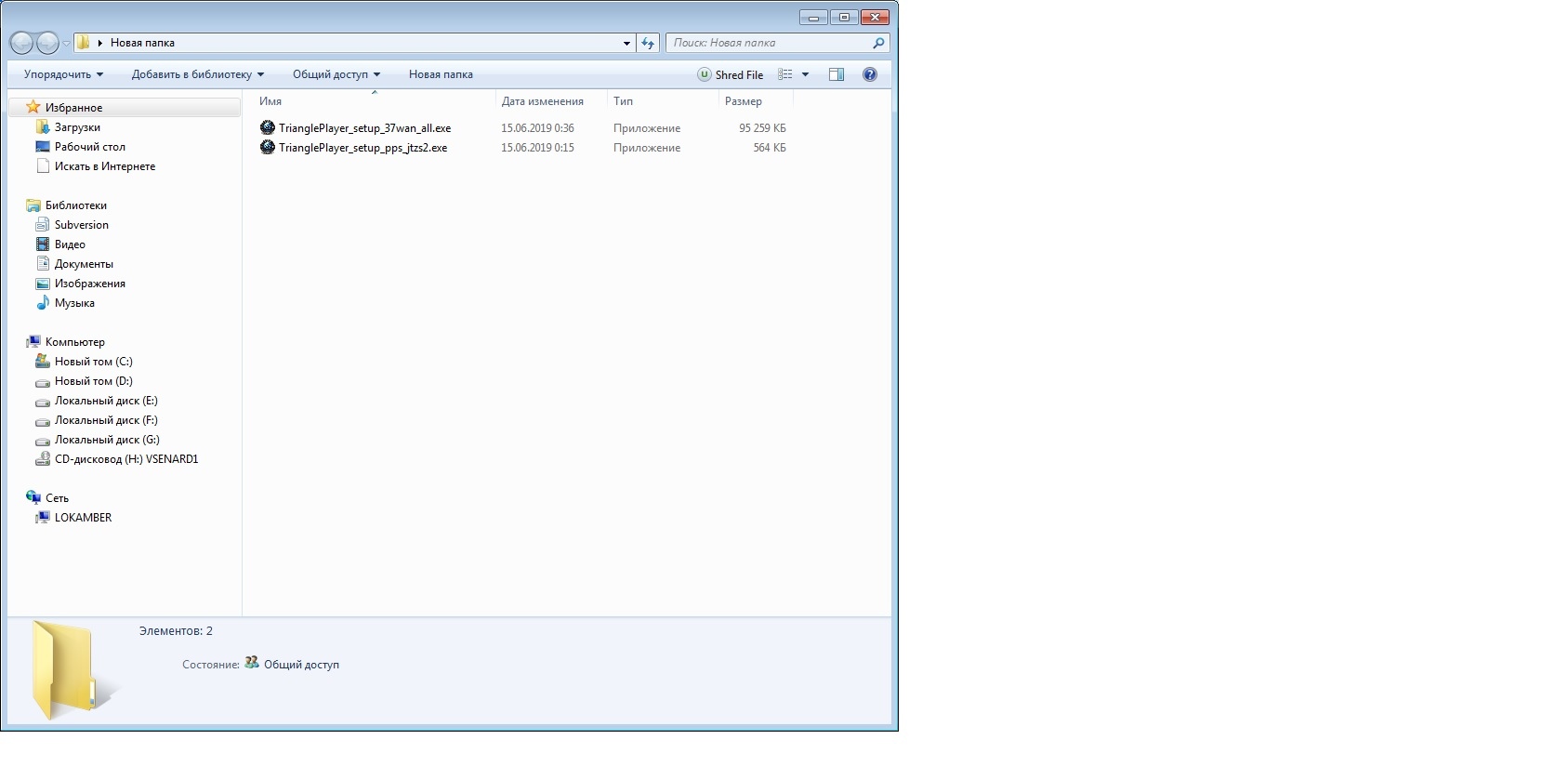Click the Shred File toolbar button
Screen dimensions: 1568x766
pos(731,74)
